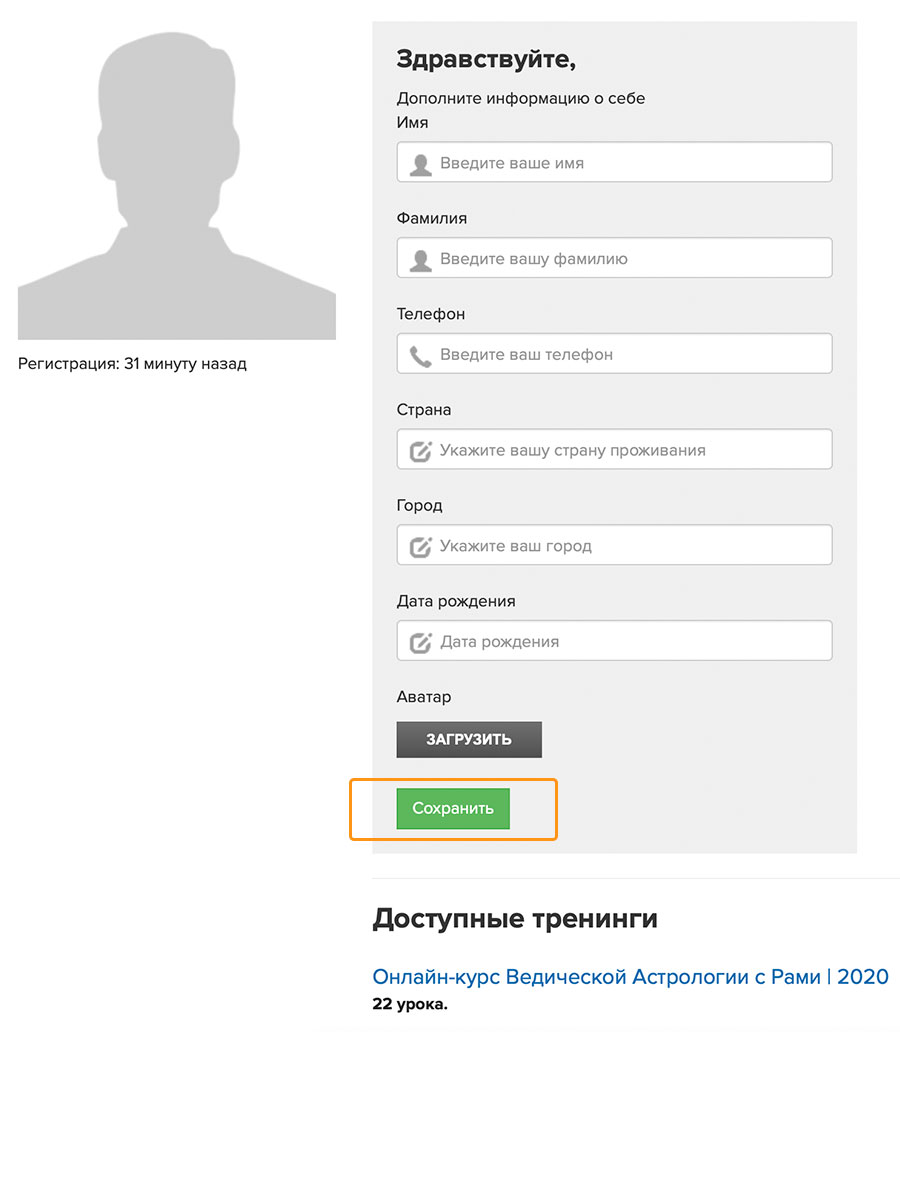Click the edit icon in the country field
Screen dimensions: 900x1200
point(421,451)
